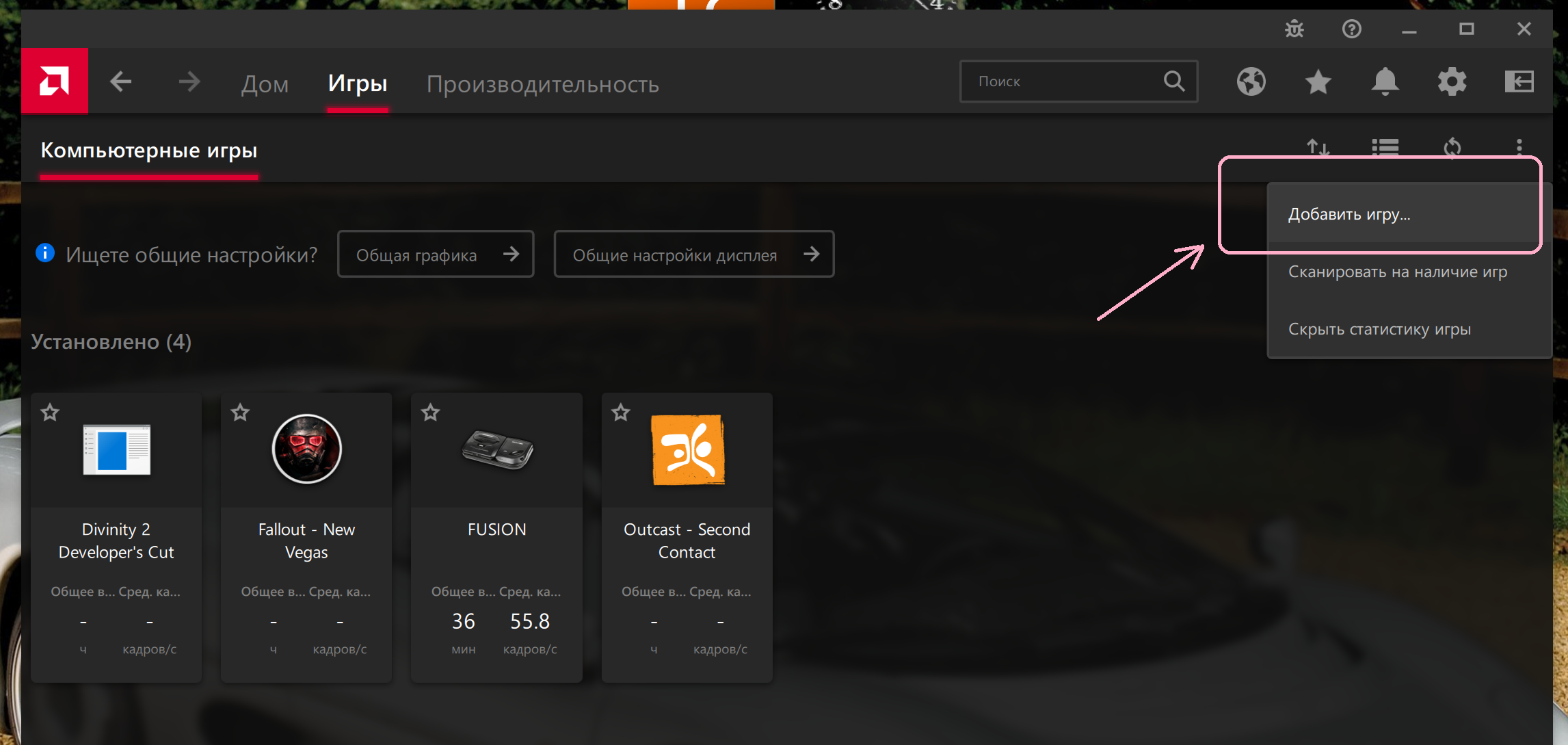This screenshot has height=745, width=1568.
Task: Click FUSION 36 мин playtime value
Action: [x=463, y=621]
